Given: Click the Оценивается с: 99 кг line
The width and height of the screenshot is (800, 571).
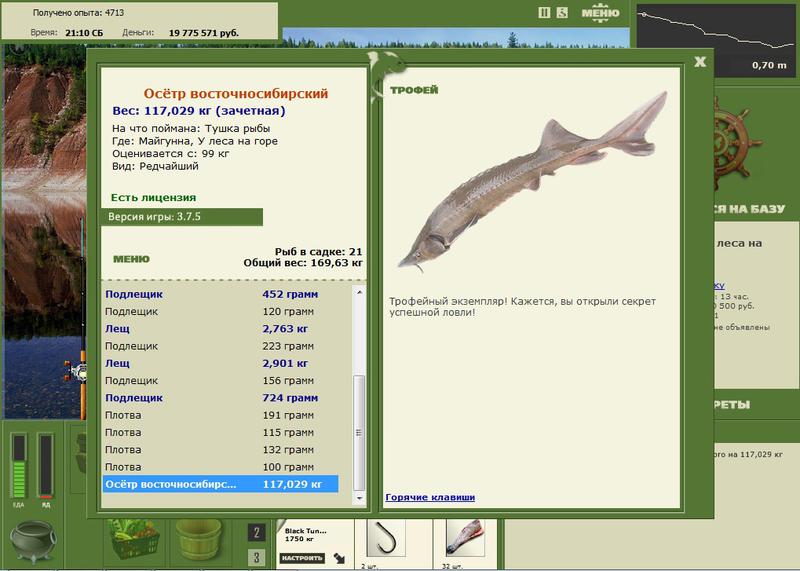Looking at the screenshot, I should [171, 154].
